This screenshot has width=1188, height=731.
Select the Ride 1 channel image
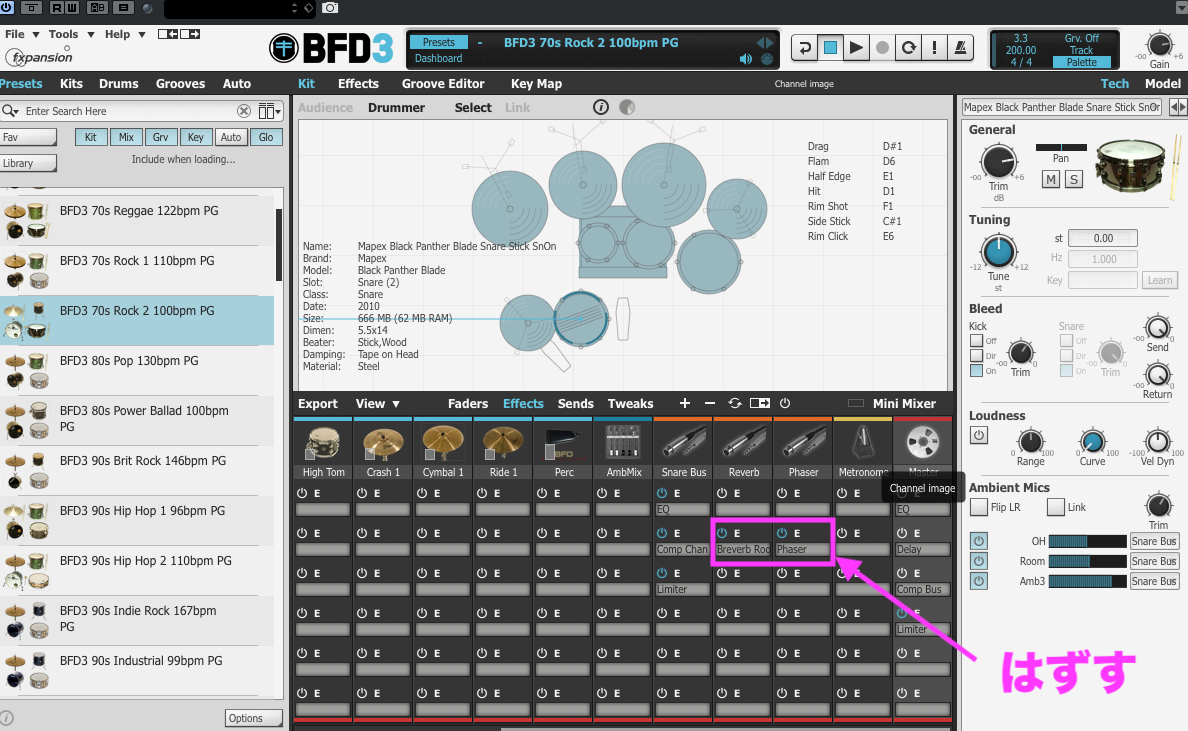(503, 442)
